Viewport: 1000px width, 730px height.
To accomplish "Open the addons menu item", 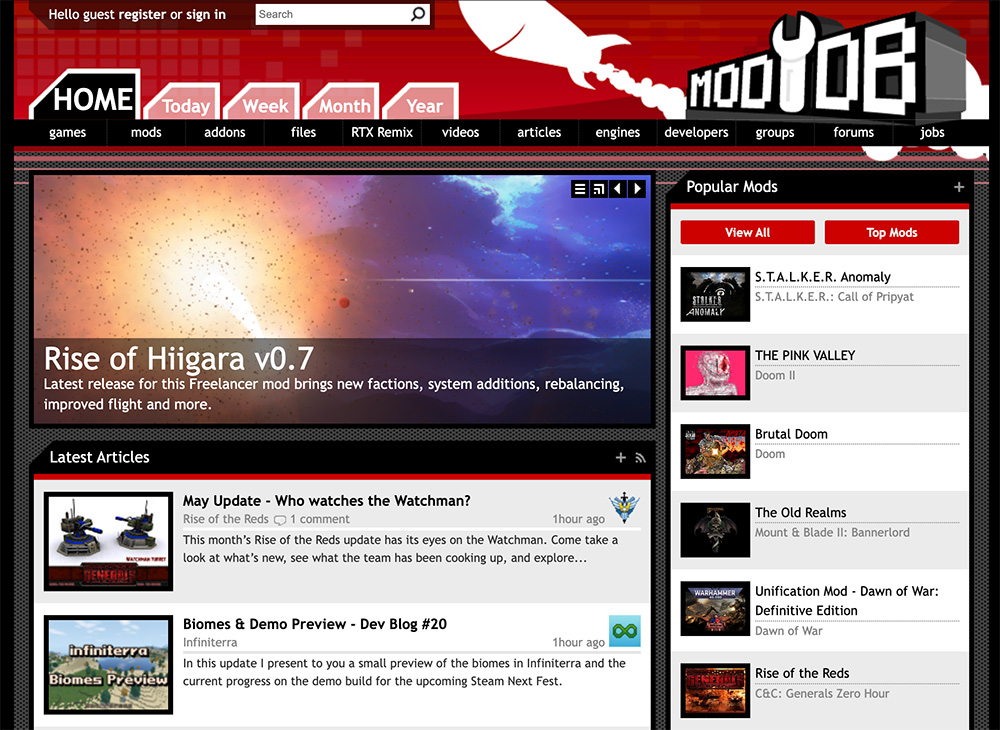I will [224, 133].
